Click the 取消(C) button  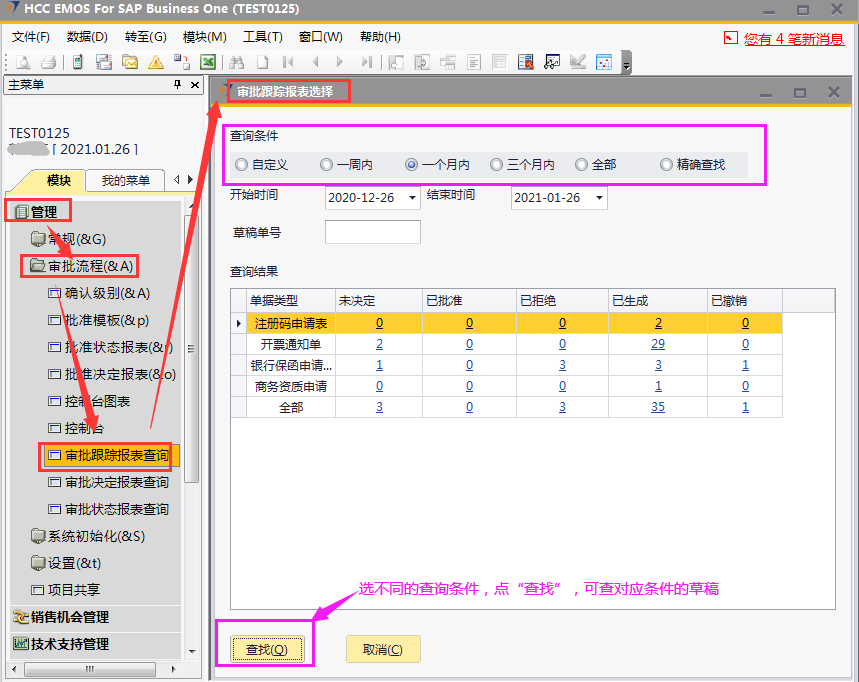[383, 649]
